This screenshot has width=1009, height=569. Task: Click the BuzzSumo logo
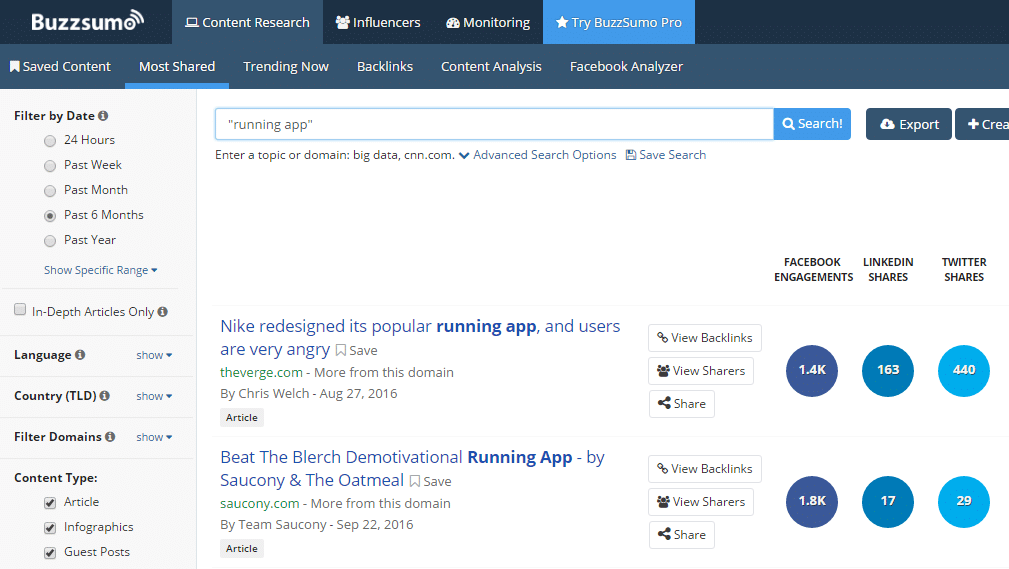coord(88,21)
